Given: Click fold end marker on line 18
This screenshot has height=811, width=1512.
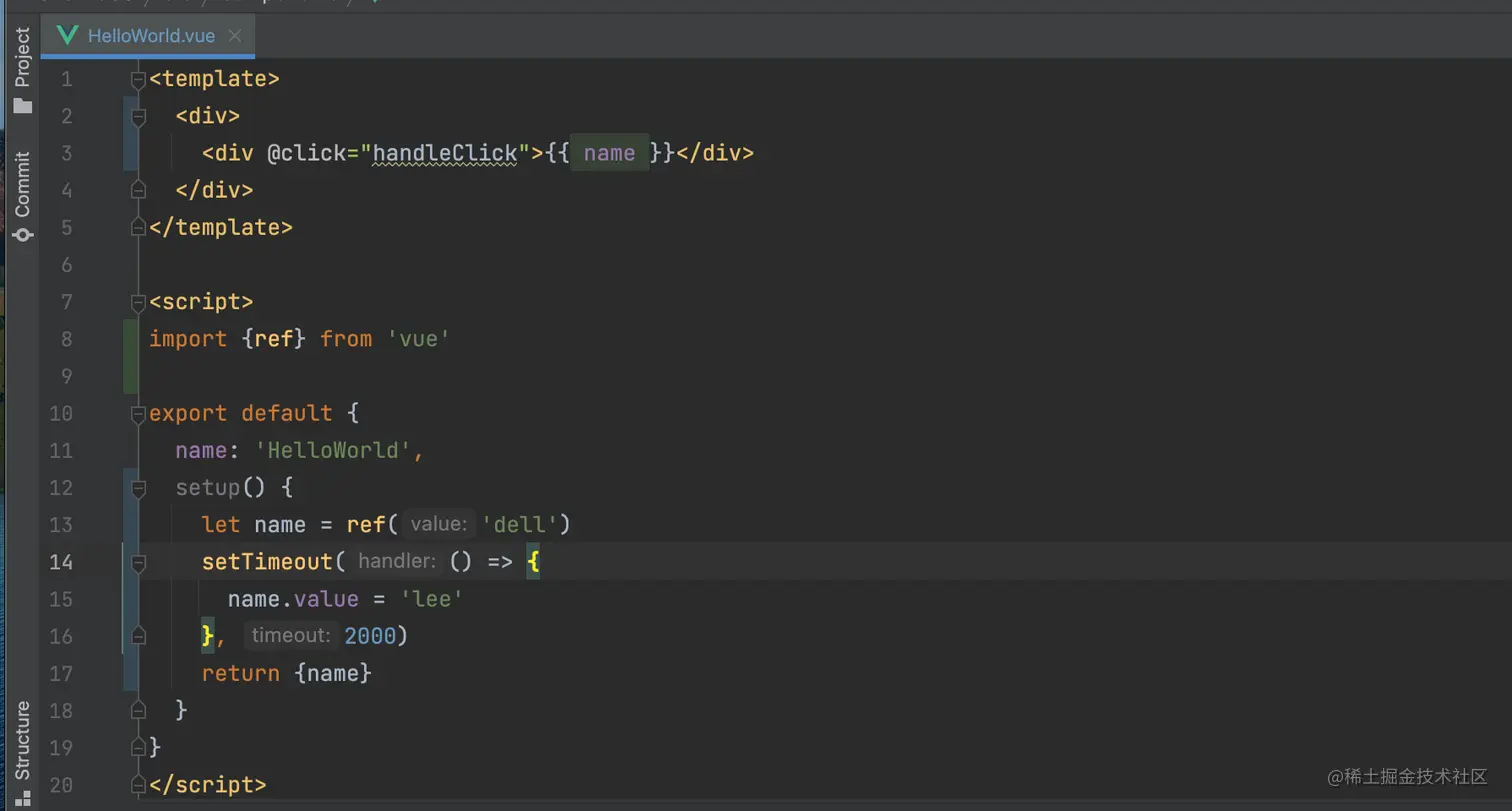Looking at the screenshot, I should coord(139,710).
